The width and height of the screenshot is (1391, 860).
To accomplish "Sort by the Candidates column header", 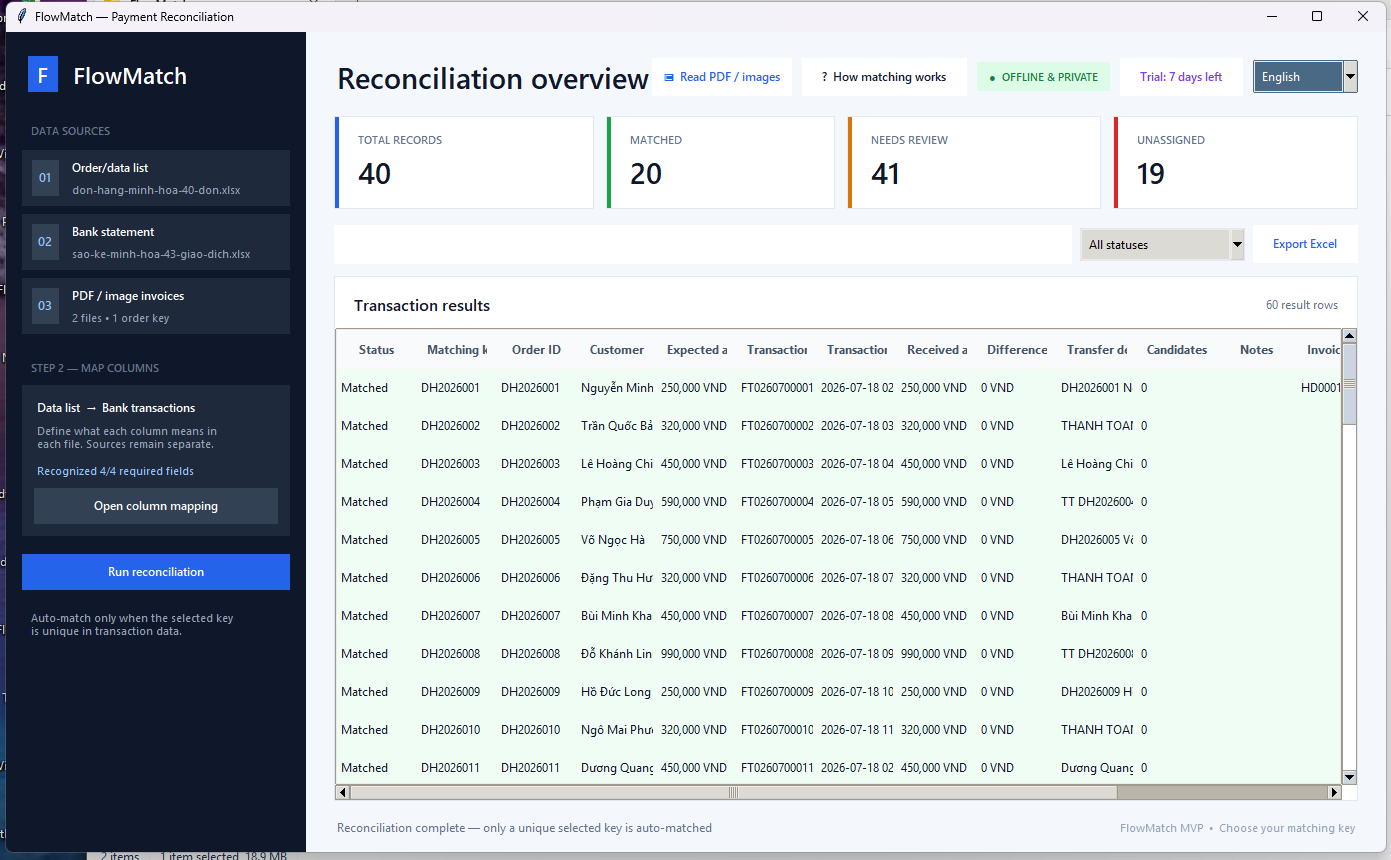I will pyautogui.click(x=1177, y=350).
